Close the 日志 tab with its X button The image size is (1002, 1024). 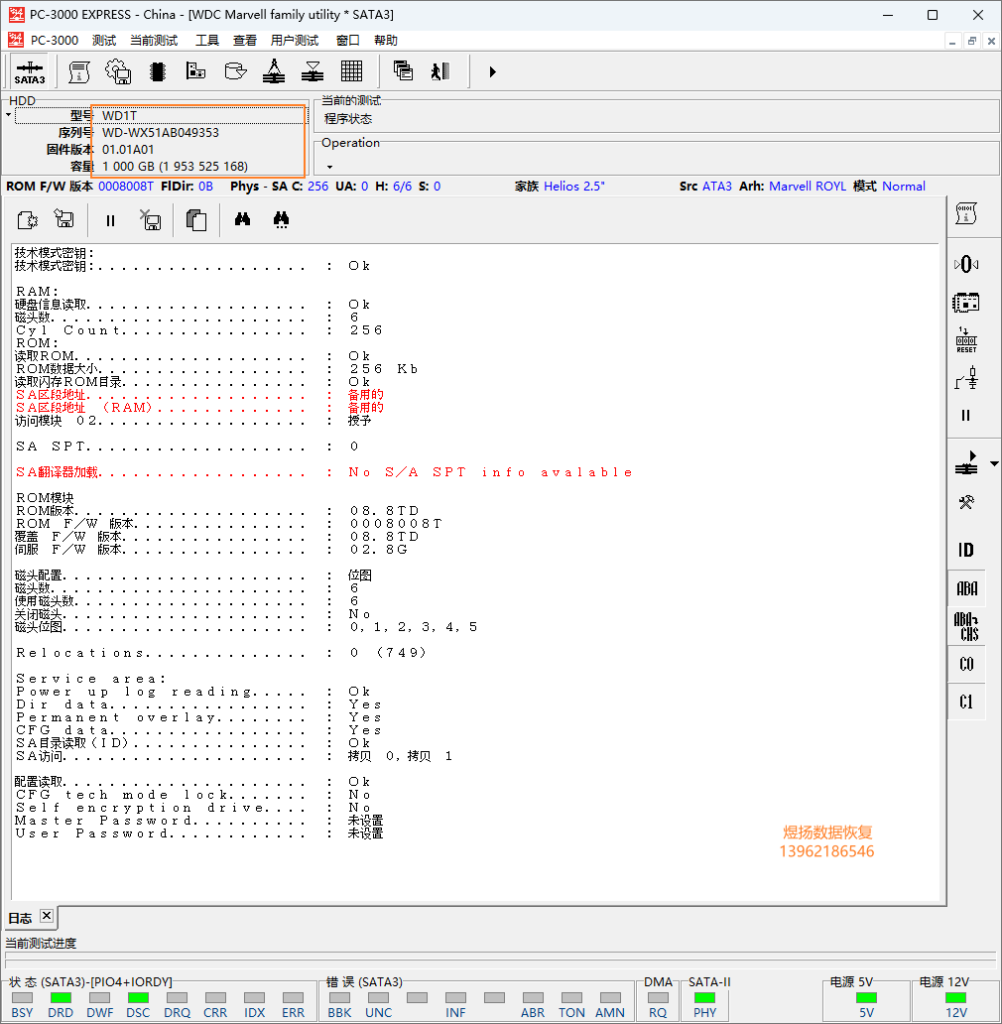point(46,916)
